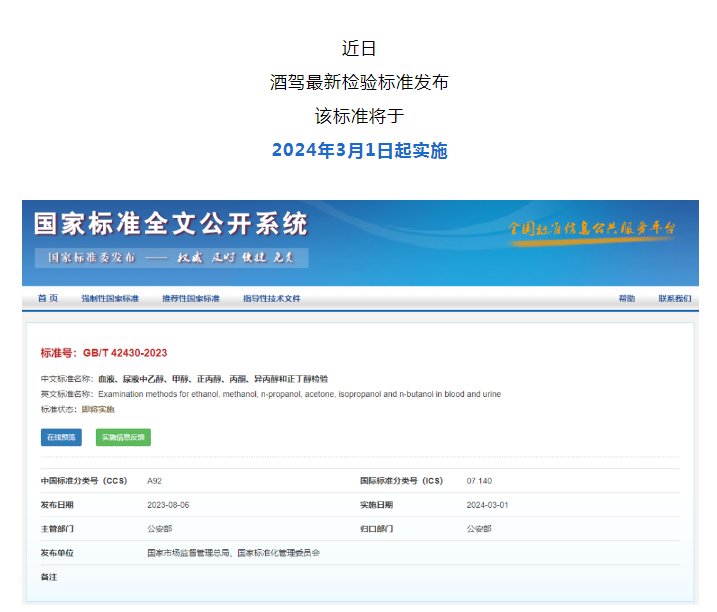Click the blue 2024年3月1日起实施 heading
Image resolution: width=717 pixels, height=612 pixels.
click(359, 151)
